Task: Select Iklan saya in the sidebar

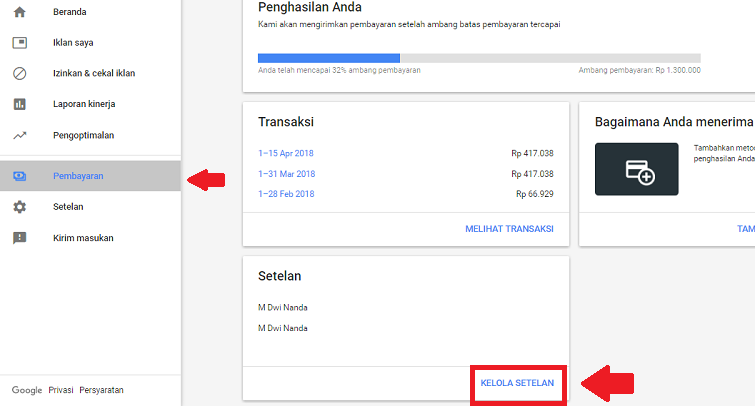Action: click(x=73, y=43)
